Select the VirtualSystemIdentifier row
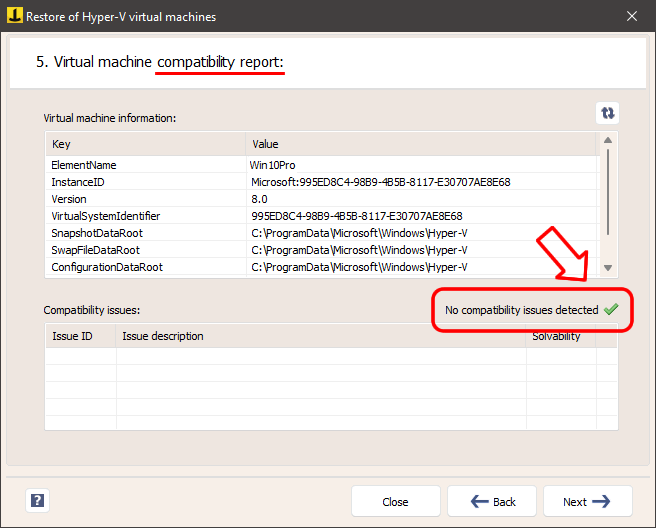The width and height of the screenshot is (656, 528). coord(321,216)
